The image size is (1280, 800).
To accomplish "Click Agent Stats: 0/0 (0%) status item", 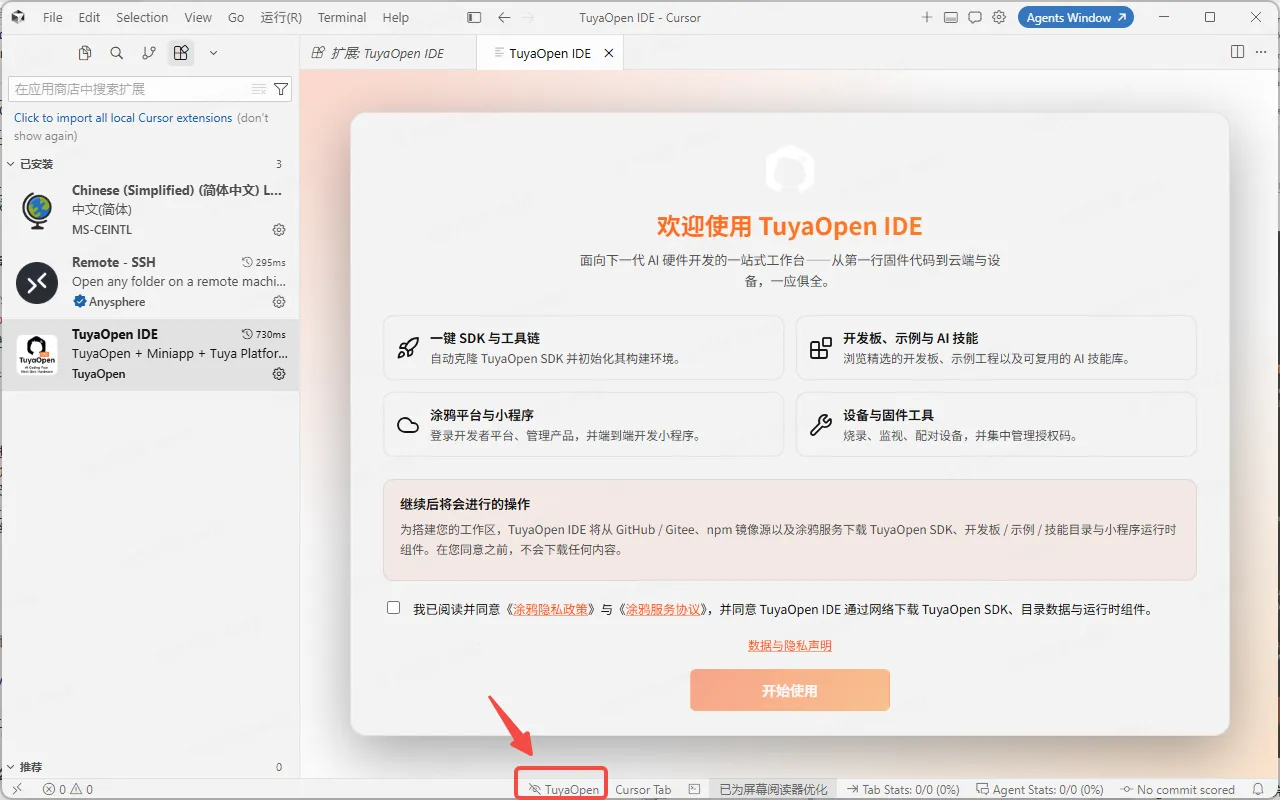I will coord(1039,789).
